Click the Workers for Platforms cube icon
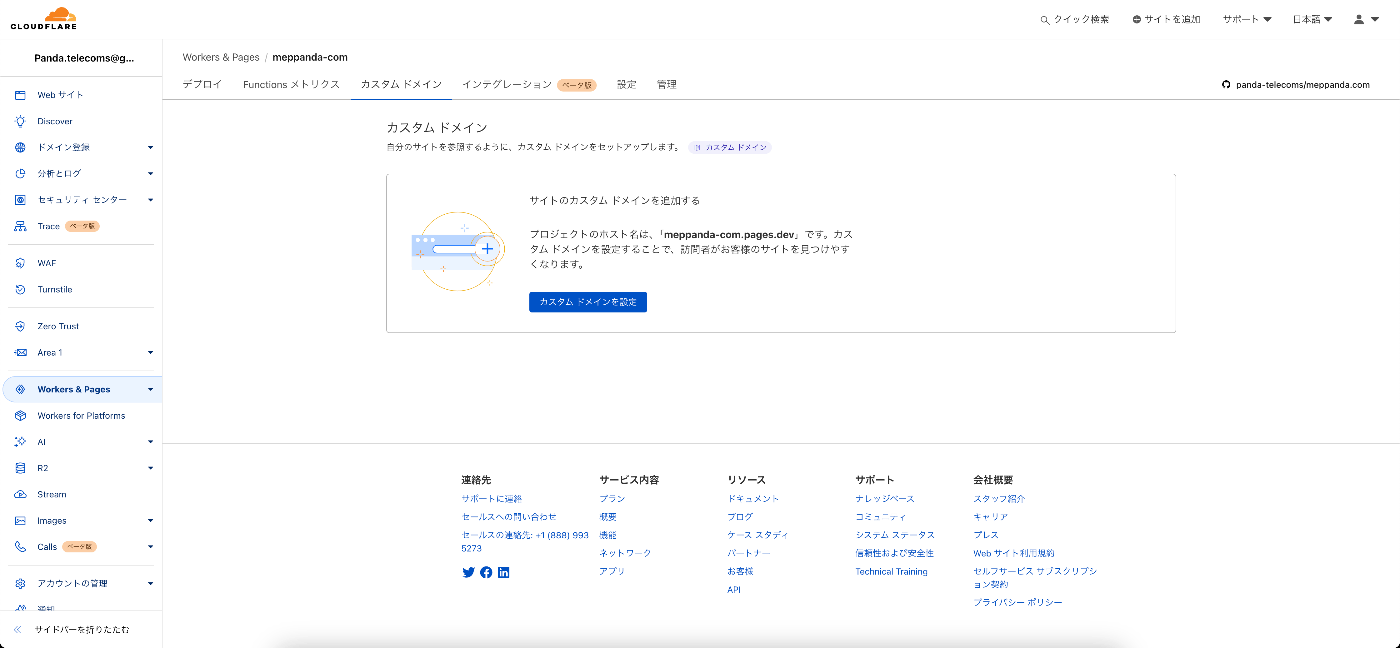Image resolution: width=1400 pixels, height=648 pixels. pos(20,415)
